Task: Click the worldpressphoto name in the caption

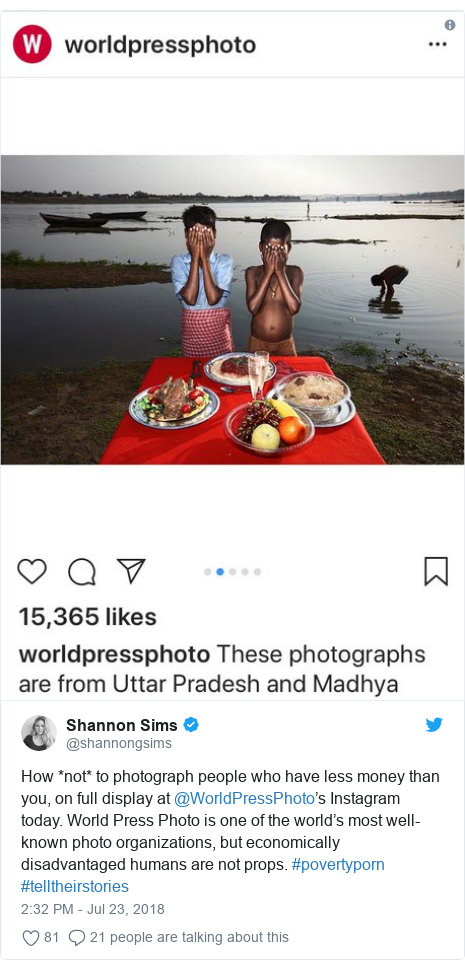Action: tap(114, 655)
